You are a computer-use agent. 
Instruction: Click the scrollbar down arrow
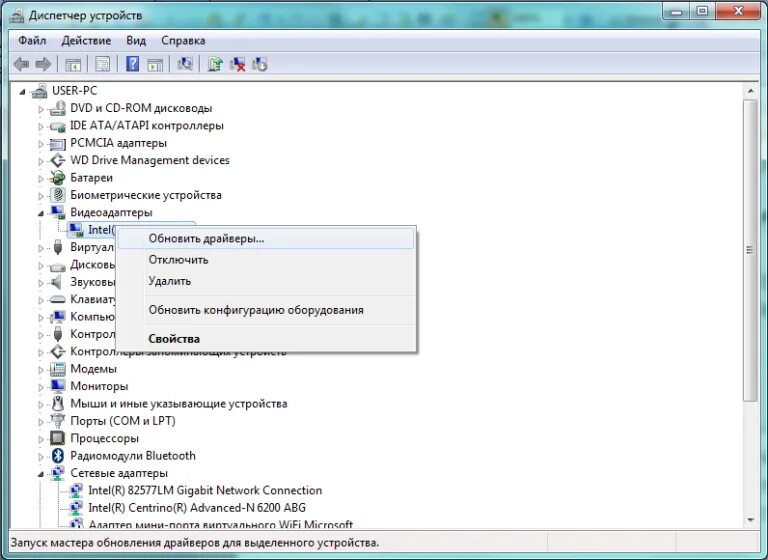(750, 520)
